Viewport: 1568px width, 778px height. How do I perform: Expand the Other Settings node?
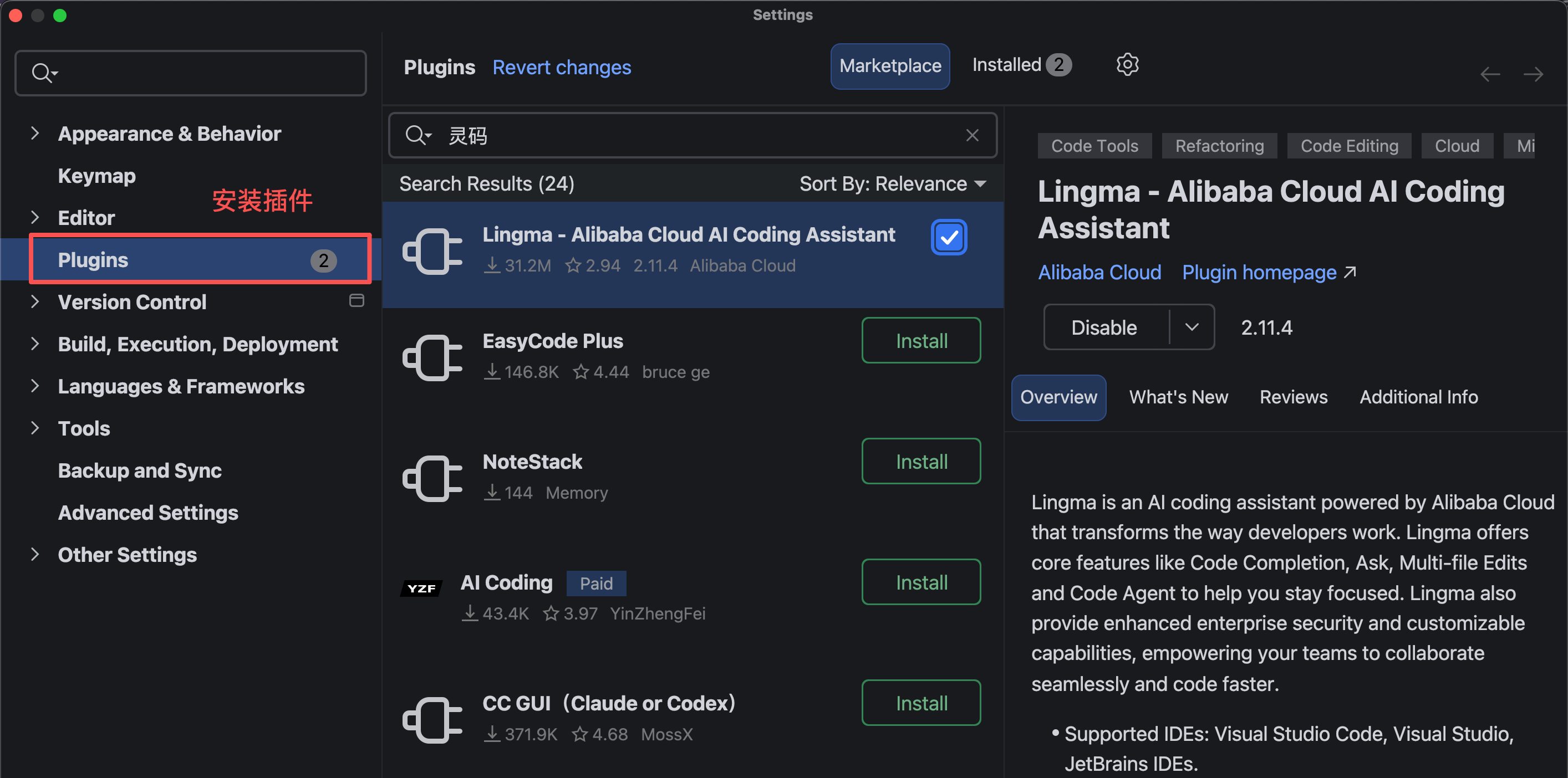35,554
